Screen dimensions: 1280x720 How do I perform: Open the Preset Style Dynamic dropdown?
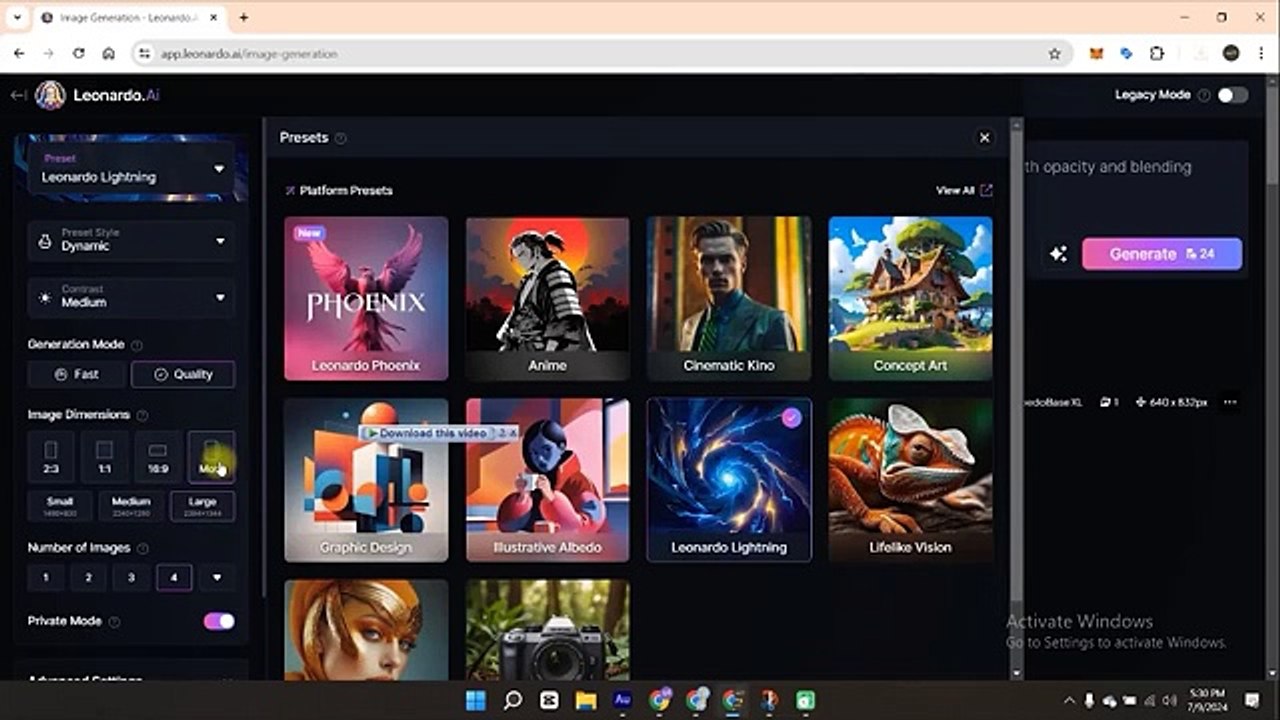click(x=132, y=241)
